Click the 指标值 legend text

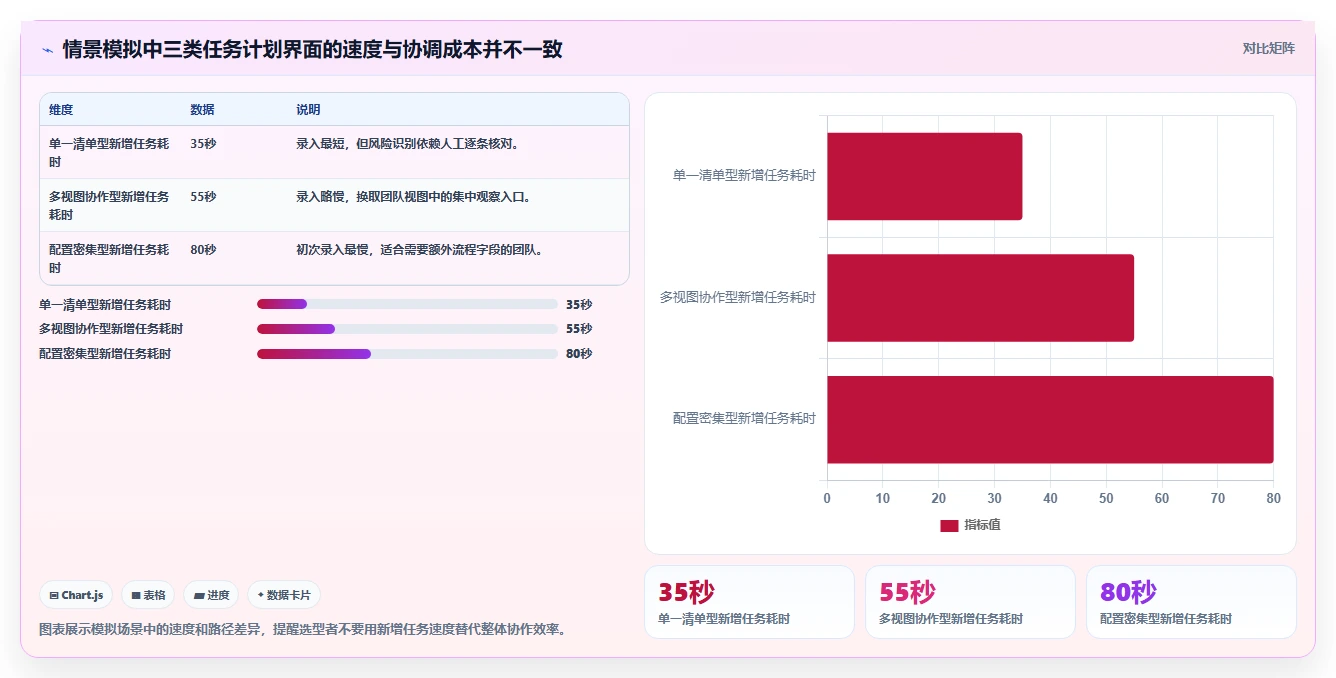tap(982, 525)
